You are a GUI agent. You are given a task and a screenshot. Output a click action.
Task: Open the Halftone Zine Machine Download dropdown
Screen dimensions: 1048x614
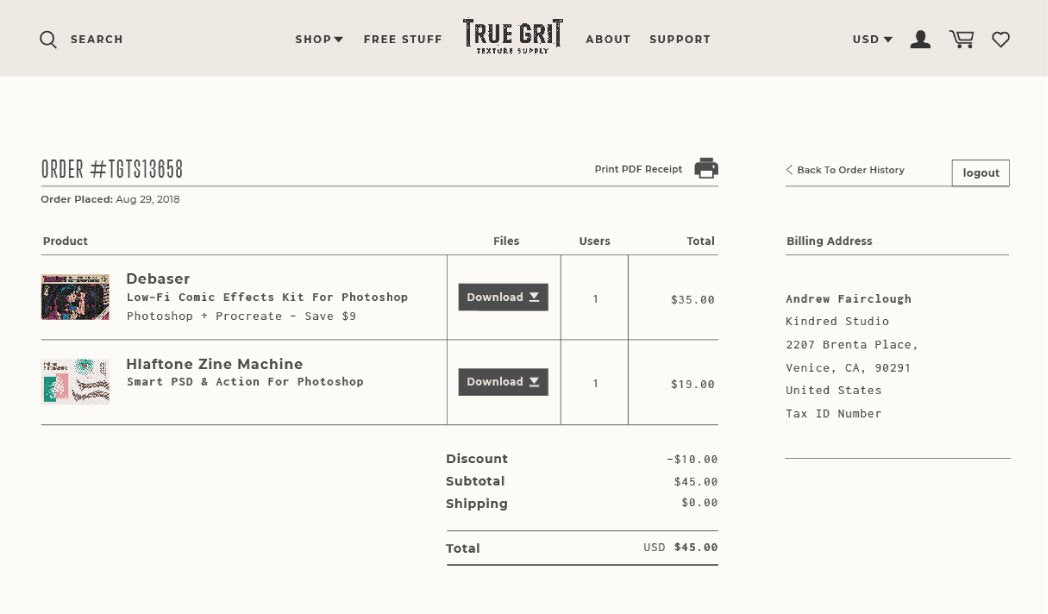tap(503, 382)
